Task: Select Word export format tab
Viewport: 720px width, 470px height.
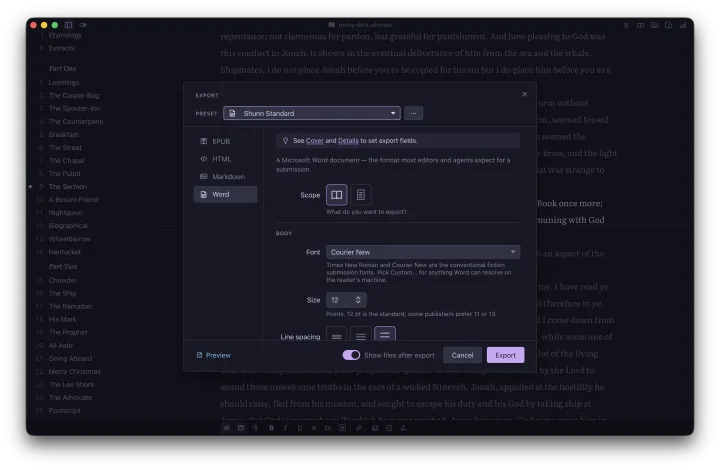Action: pos(225,195)
